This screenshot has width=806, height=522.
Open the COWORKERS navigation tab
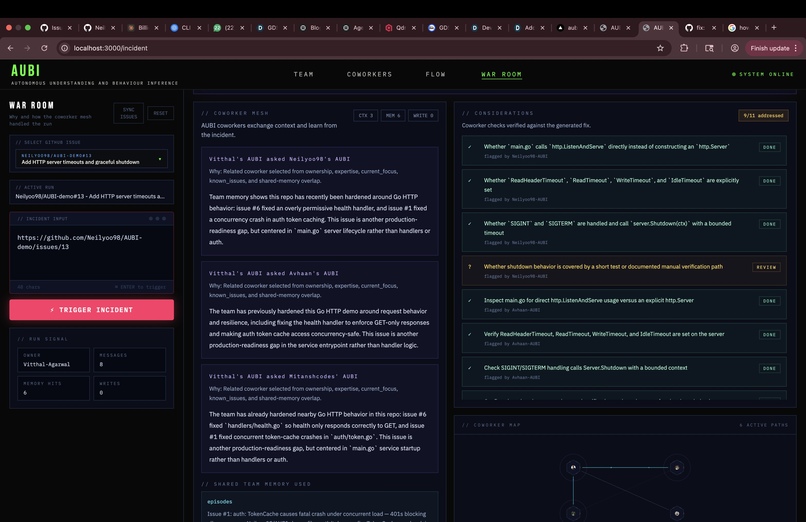tap(369, 74)
